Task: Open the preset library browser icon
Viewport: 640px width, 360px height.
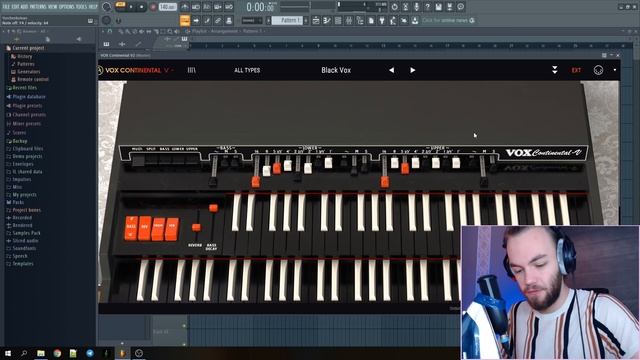Action: (x=191, y=70)
